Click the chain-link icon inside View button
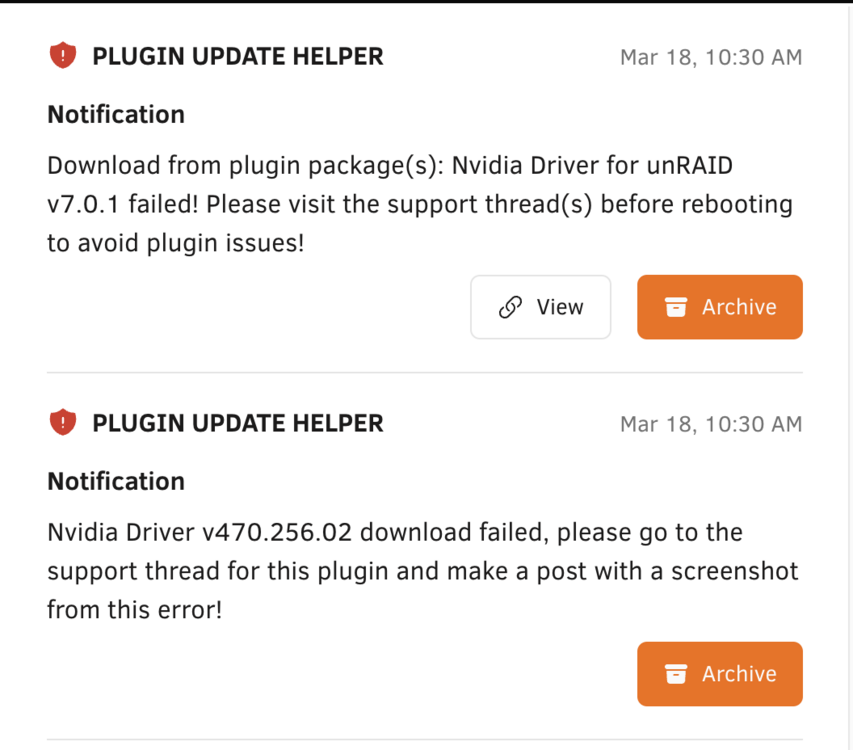853x750 pixels. point(510,307)
